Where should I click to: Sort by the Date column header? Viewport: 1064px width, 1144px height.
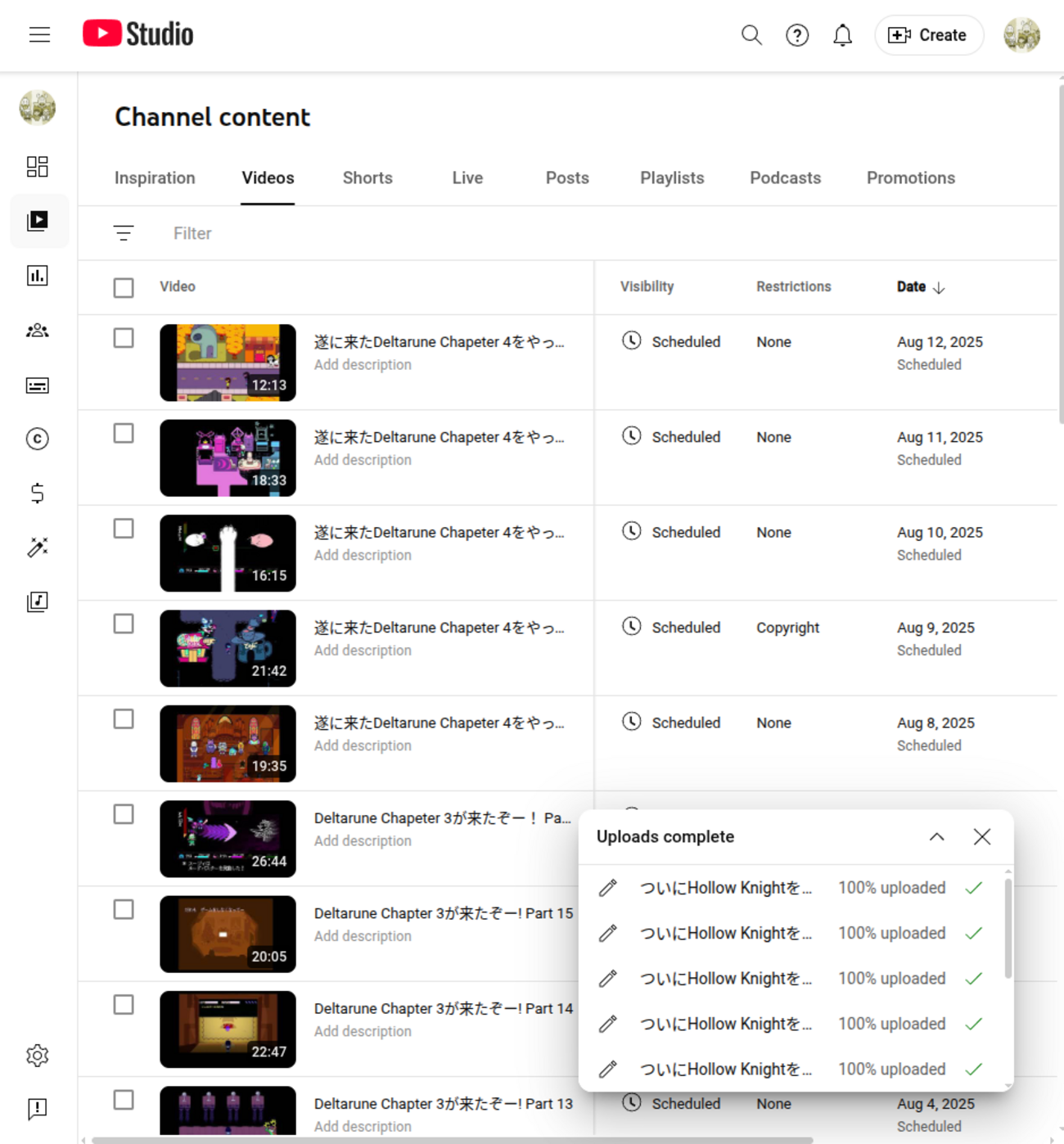921,287
